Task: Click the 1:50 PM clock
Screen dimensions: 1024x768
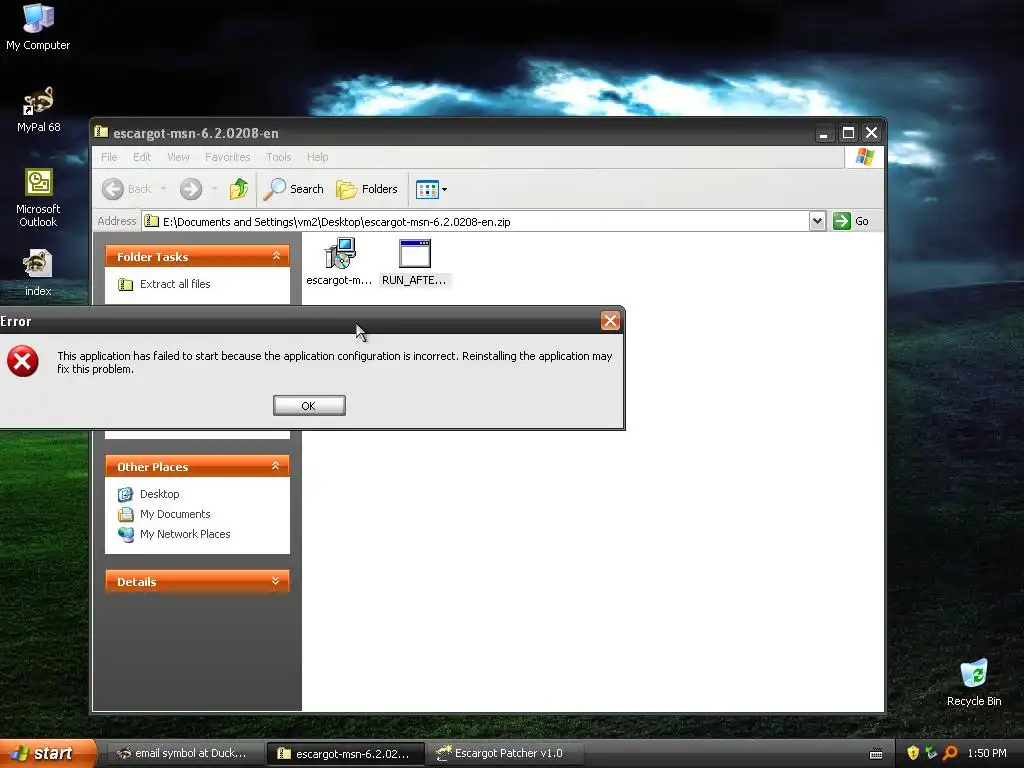Action: click(x=987, y=754)
